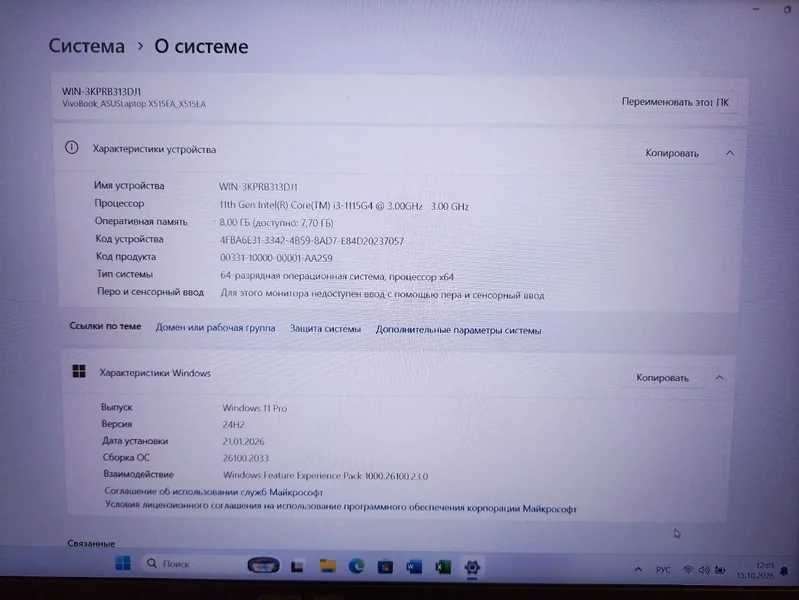Restore the window using title bar button
The height and width of the screenshot is (600, 799).
point(787,9)
